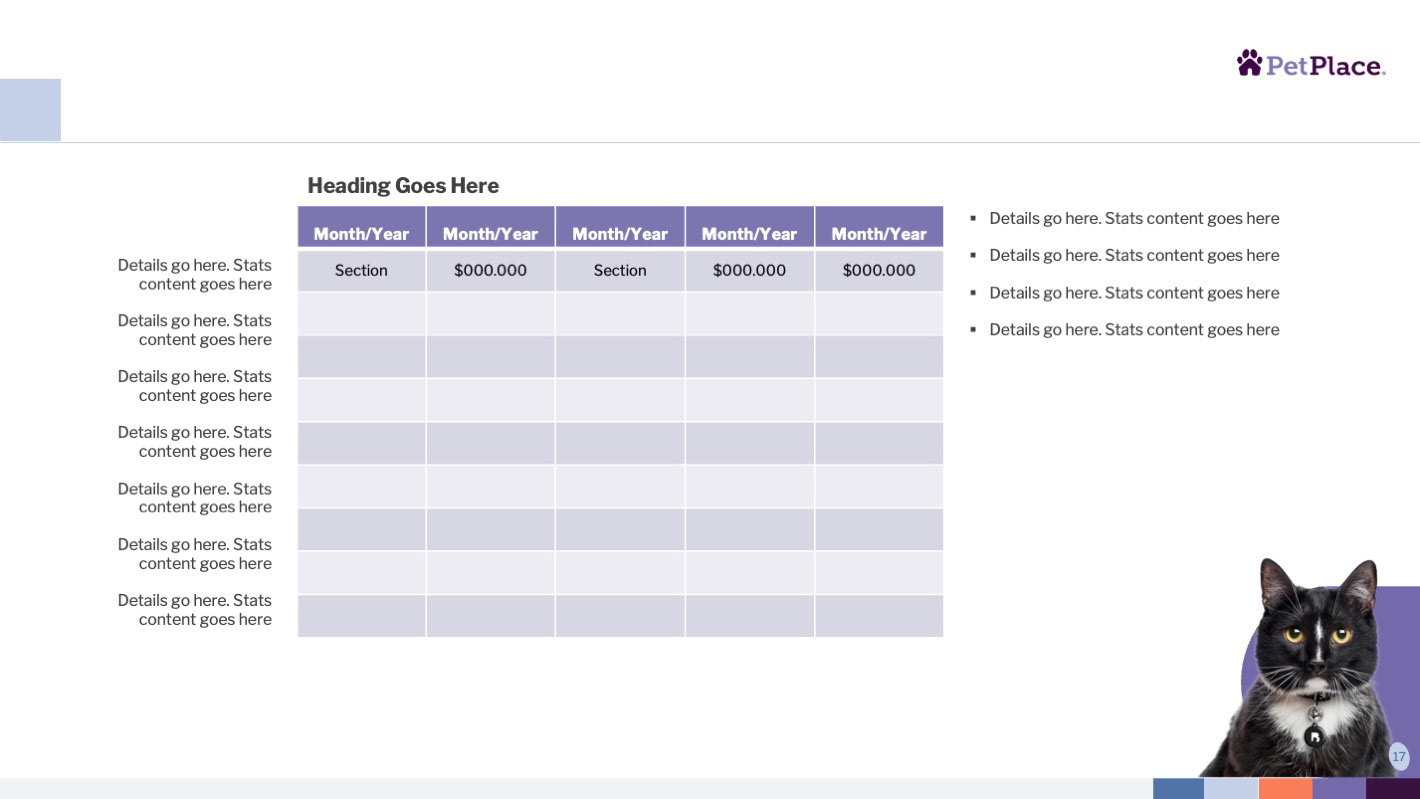1420x799 pixels.
Task: Select the darkest purple footer block
Action: pyautogui.click(x=1393, y=789)
